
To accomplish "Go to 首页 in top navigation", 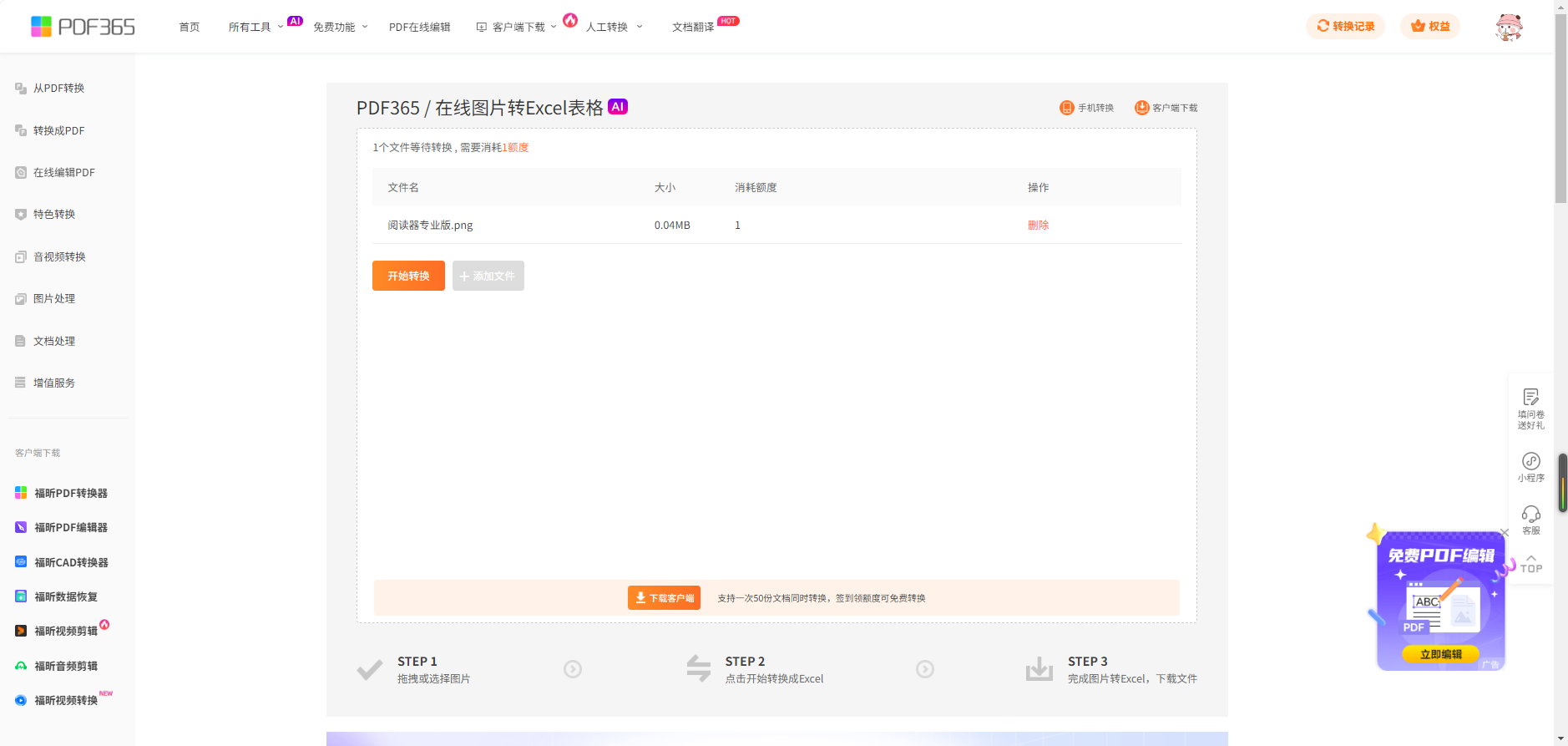I will pyautogui.click(x=190, y=28).
